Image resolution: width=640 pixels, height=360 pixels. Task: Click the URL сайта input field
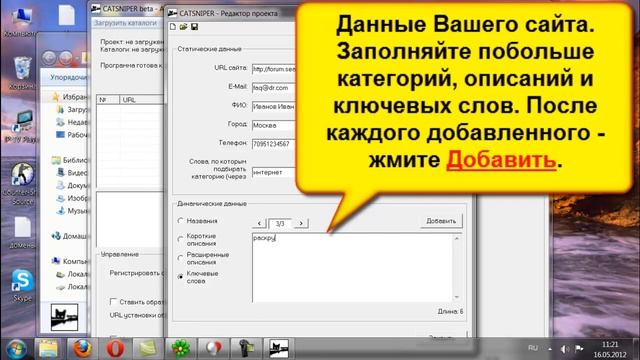pos(273,69)
